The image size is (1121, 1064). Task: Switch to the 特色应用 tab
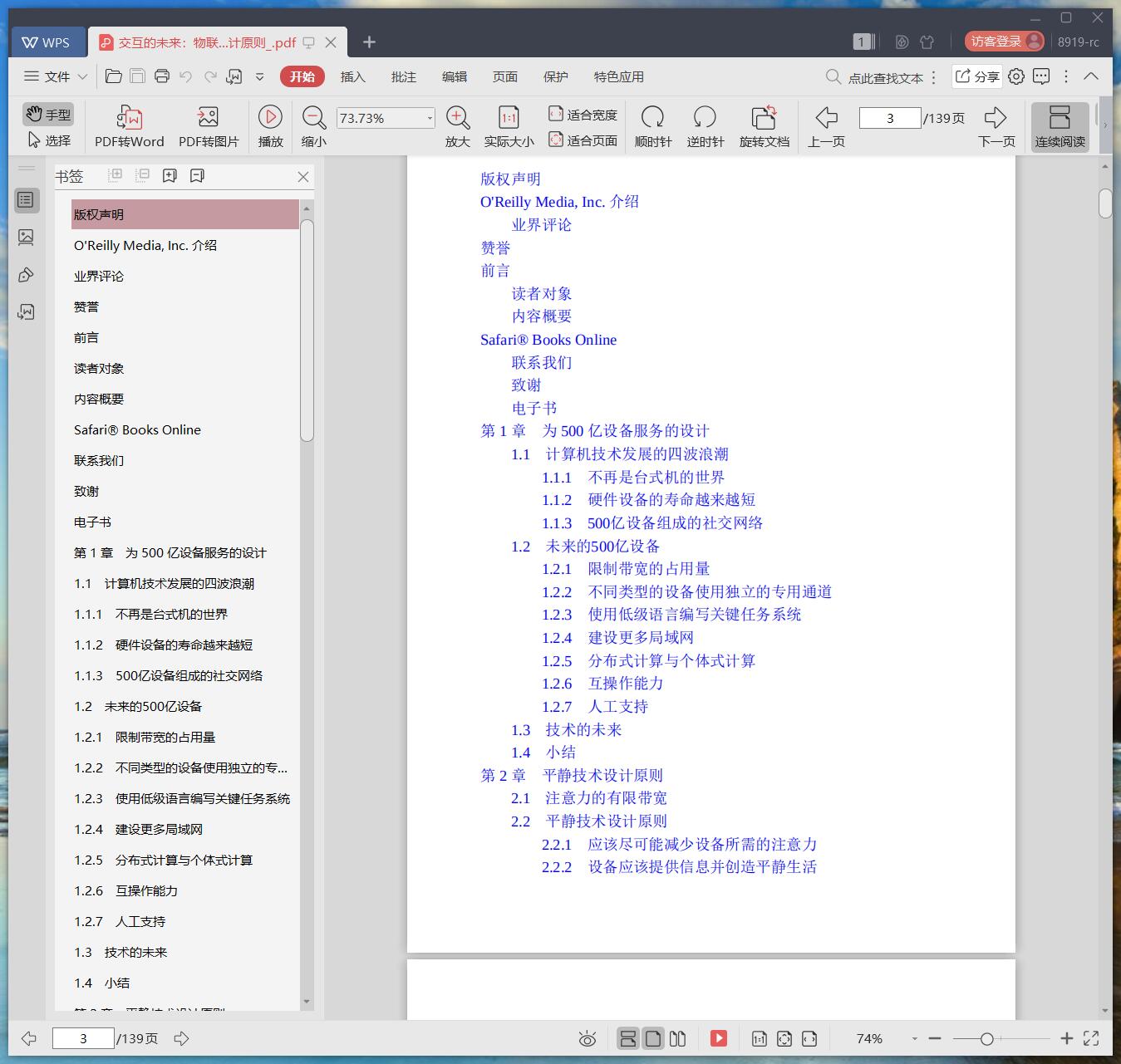(618, 76)
